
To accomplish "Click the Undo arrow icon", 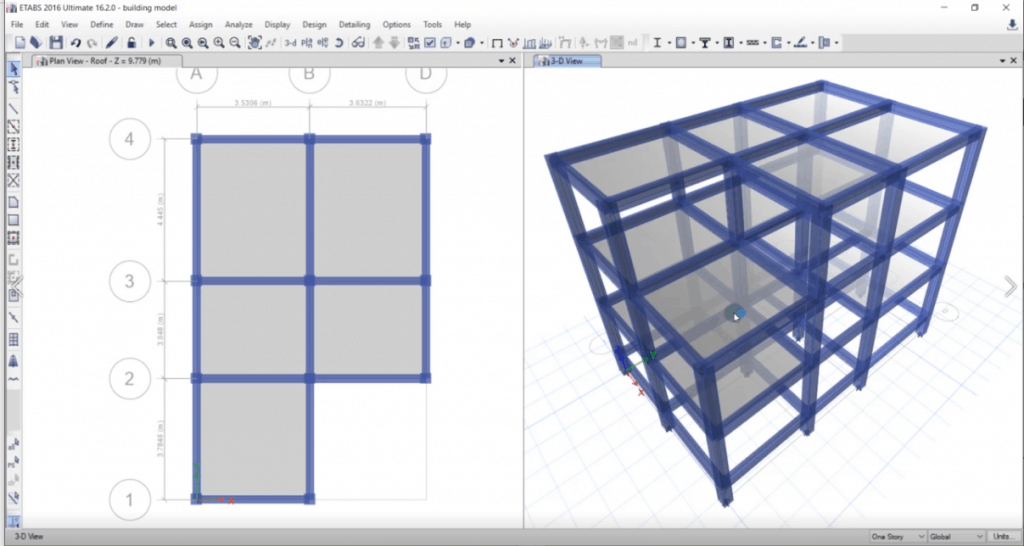I will [x=75, y=43].
